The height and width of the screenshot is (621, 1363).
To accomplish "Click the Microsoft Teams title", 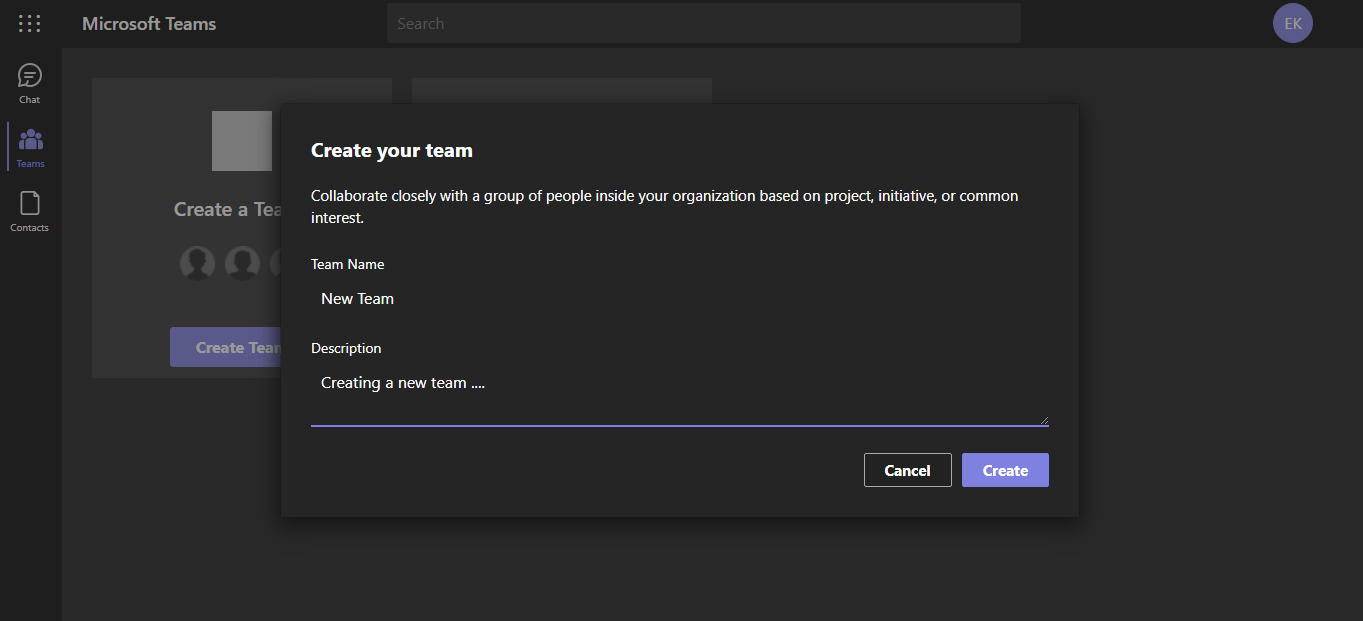I will coord(149,24).
